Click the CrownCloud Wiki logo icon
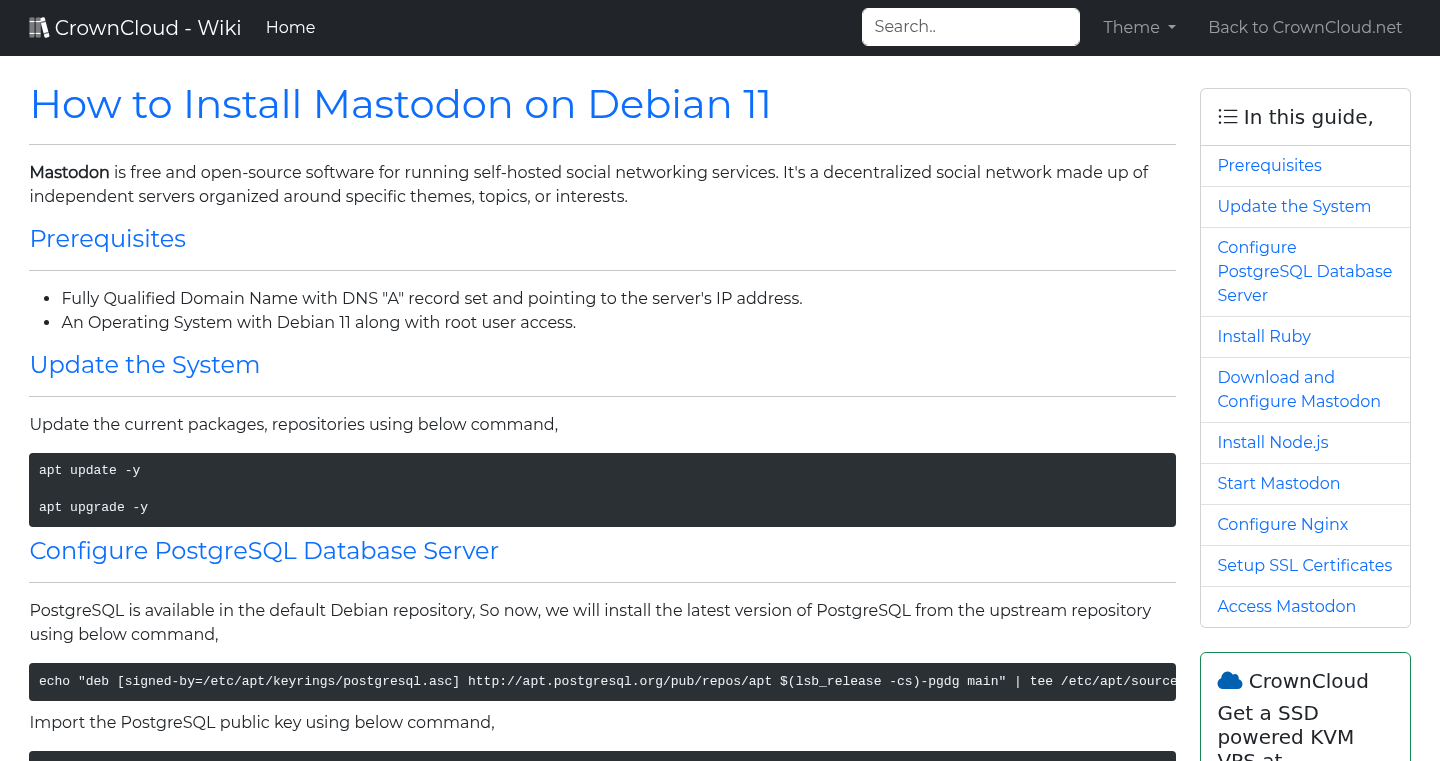The height and width of the screenshot is (761, 1440). [x=39, y=26]
